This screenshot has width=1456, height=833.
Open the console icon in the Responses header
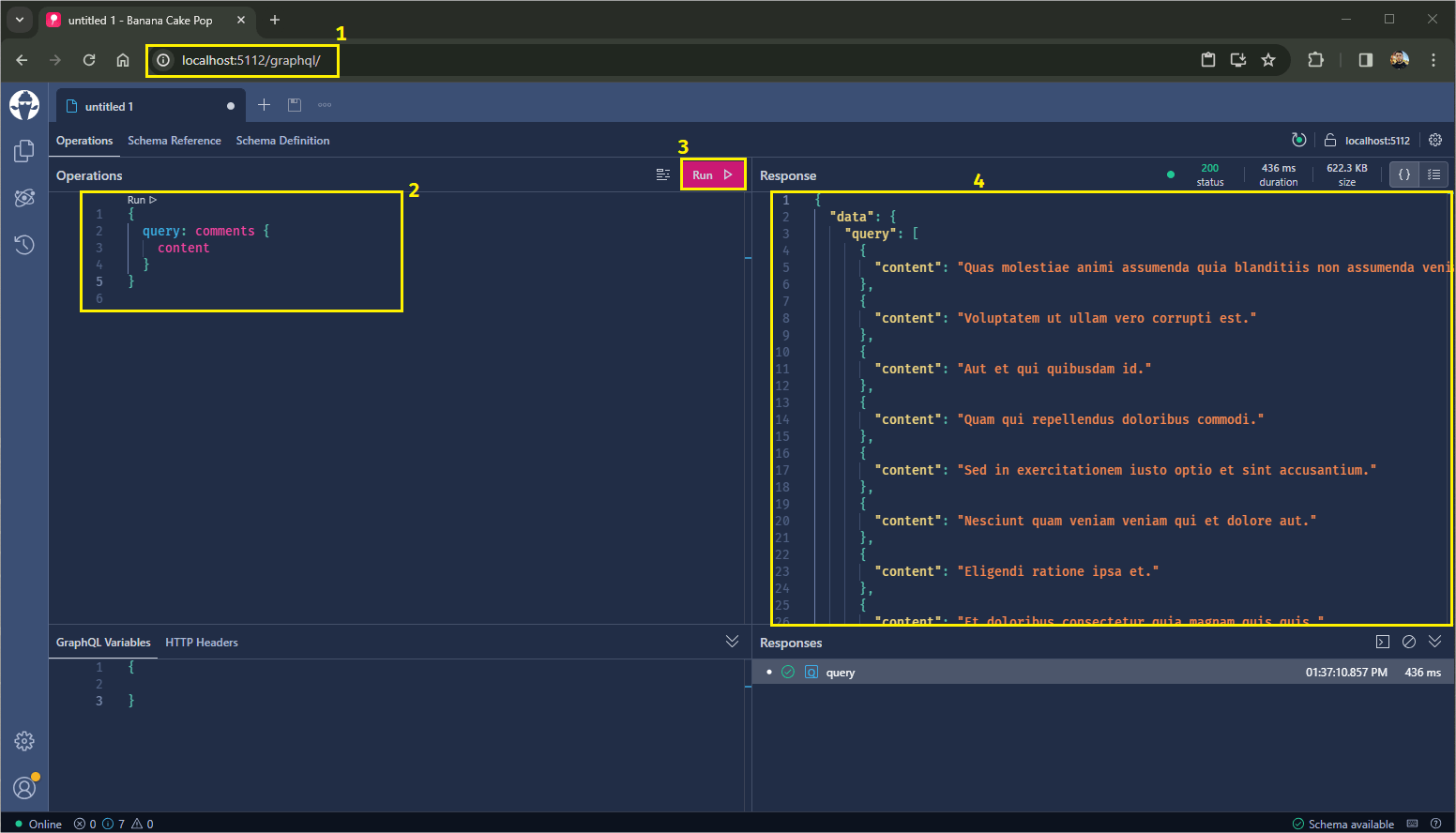point(1382,642)
